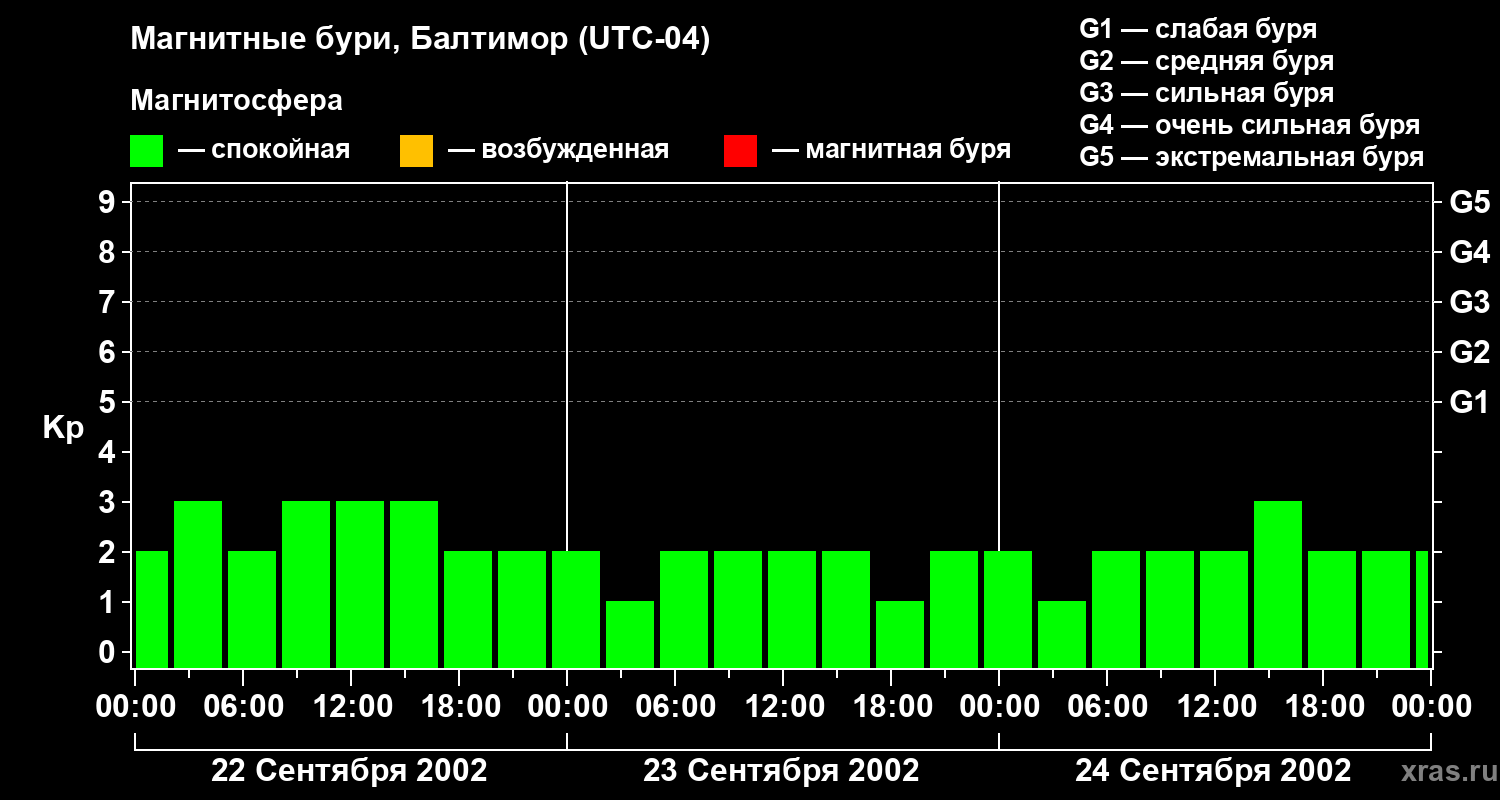This screenshot has width=1500, height=800.
Task: Click the right-axis 'G3' level label
Action: [1469, 302]
